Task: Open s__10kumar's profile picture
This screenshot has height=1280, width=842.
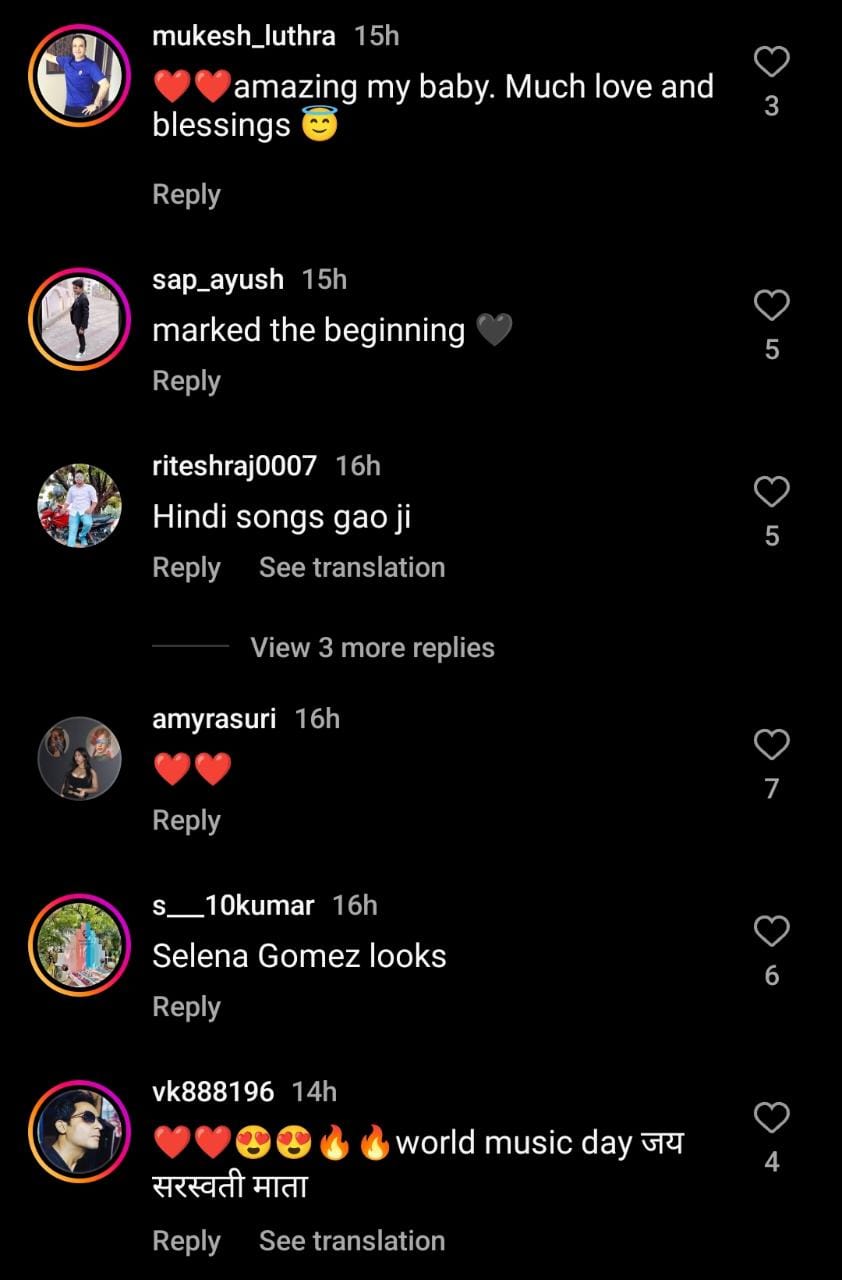Action: point(80,945)
